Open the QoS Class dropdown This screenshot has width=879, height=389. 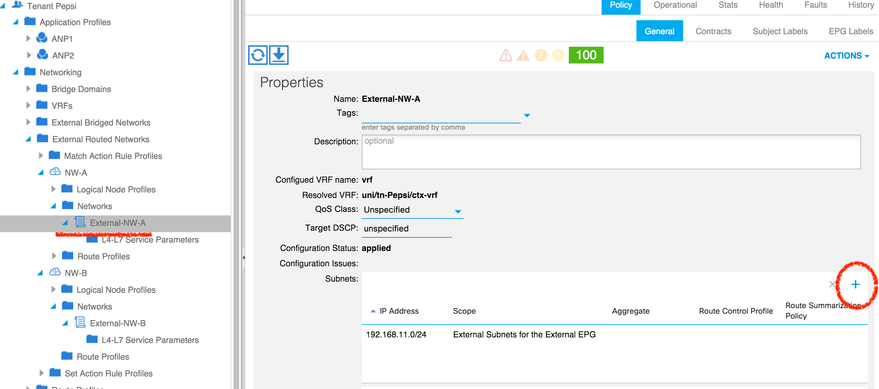(x=457, y=211)
